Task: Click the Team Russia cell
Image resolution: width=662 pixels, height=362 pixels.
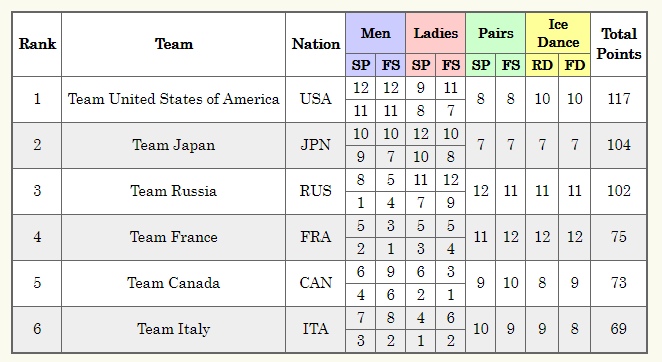Action: (x=174, y=191)
